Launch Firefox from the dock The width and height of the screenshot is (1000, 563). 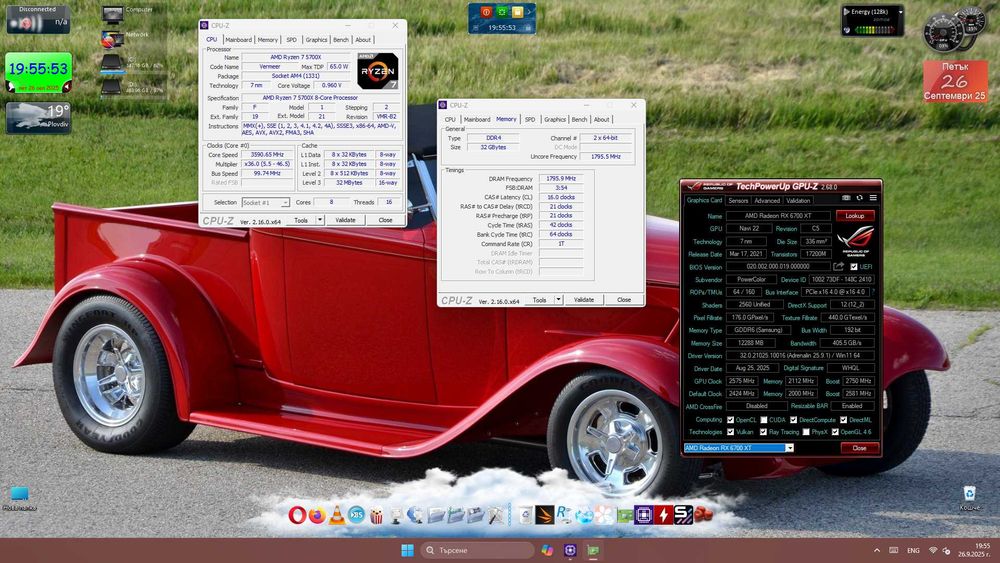(x=317, y=515)
